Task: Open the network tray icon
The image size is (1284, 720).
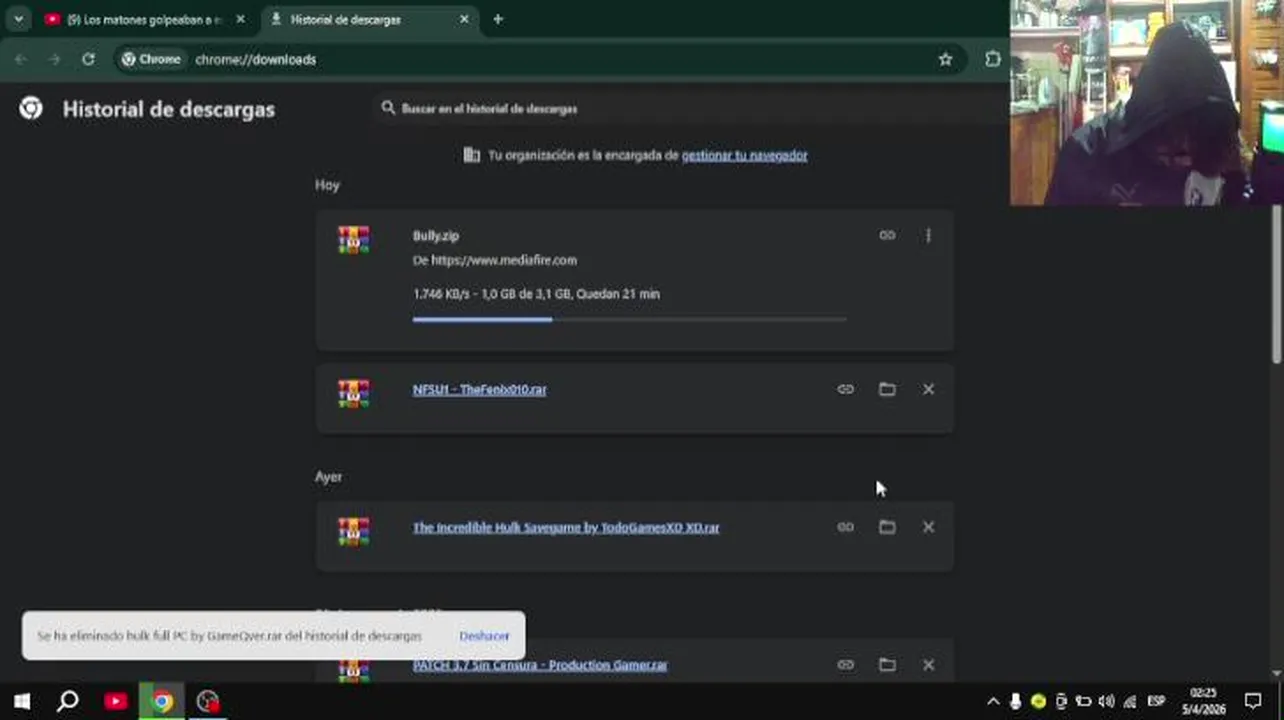Action: coord(1130,701)
